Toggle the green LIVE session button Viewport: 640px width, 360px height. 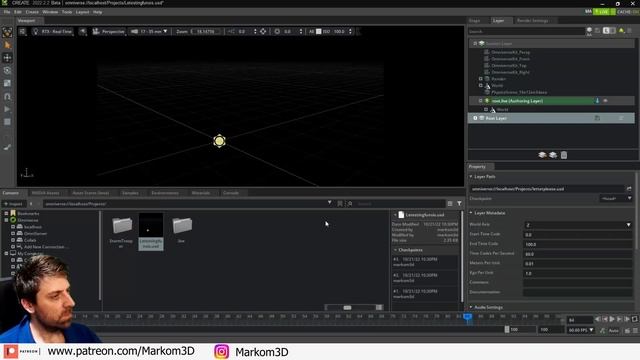click(x=604, y=12)
